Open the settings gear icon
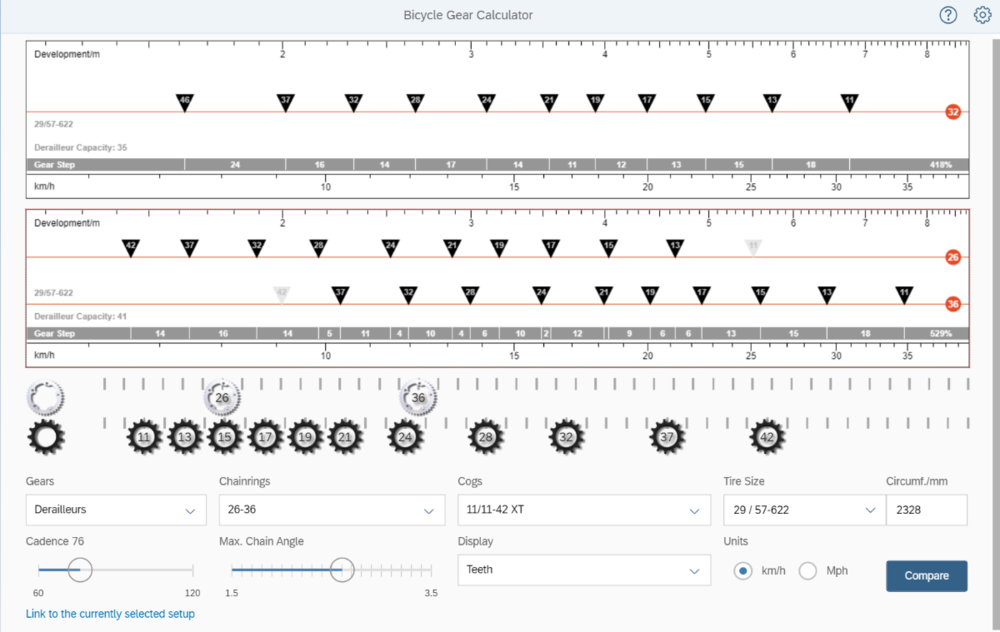Screen dimensions: 1000x632 click(982, 15)
